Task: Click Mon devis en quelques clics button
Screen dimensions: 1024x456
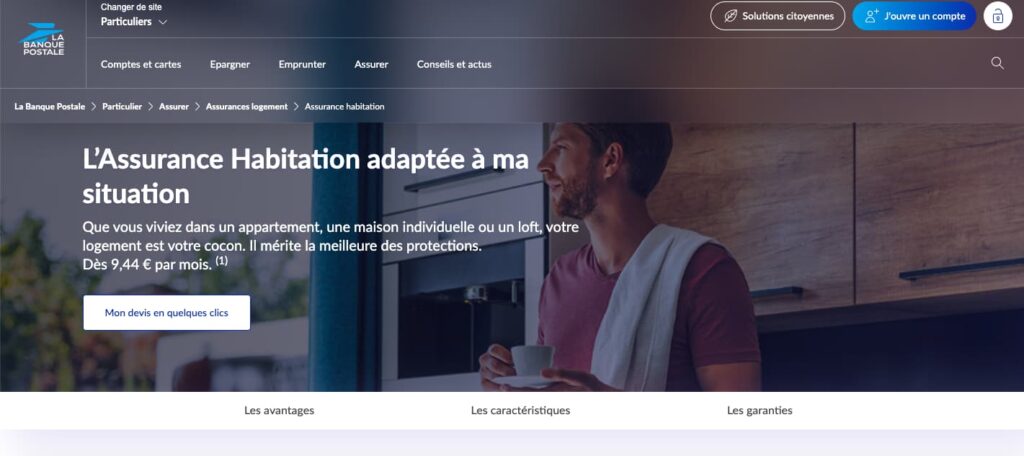Action: (167, 313)
